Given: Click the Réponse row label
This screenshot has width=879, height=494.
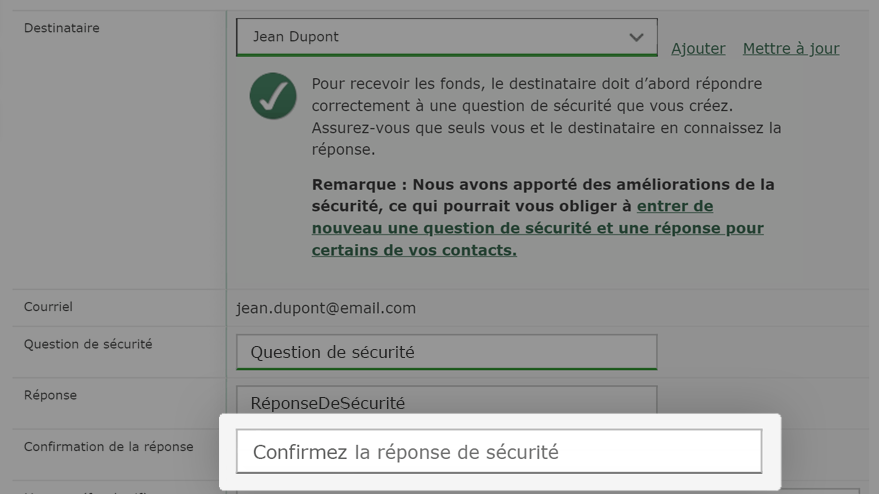Looking at the screenshot, I should [50, 395].
